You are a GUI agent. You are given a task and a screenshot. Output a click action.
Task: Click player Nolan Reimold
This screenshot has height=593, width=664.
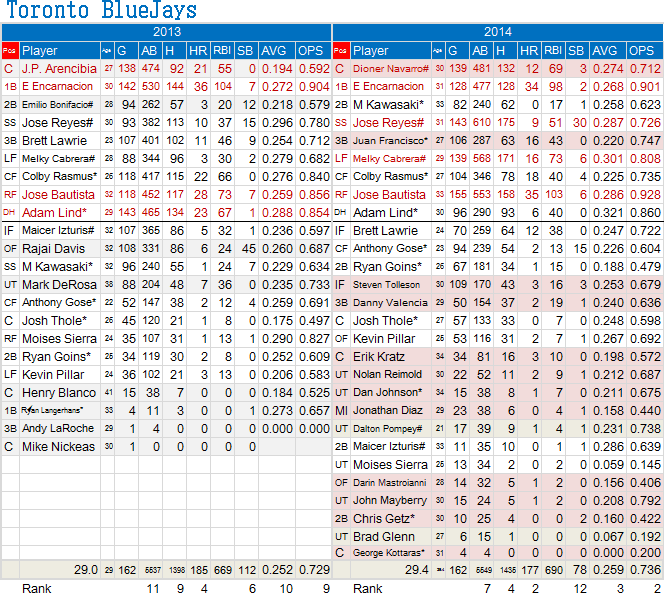pos(387,374)
